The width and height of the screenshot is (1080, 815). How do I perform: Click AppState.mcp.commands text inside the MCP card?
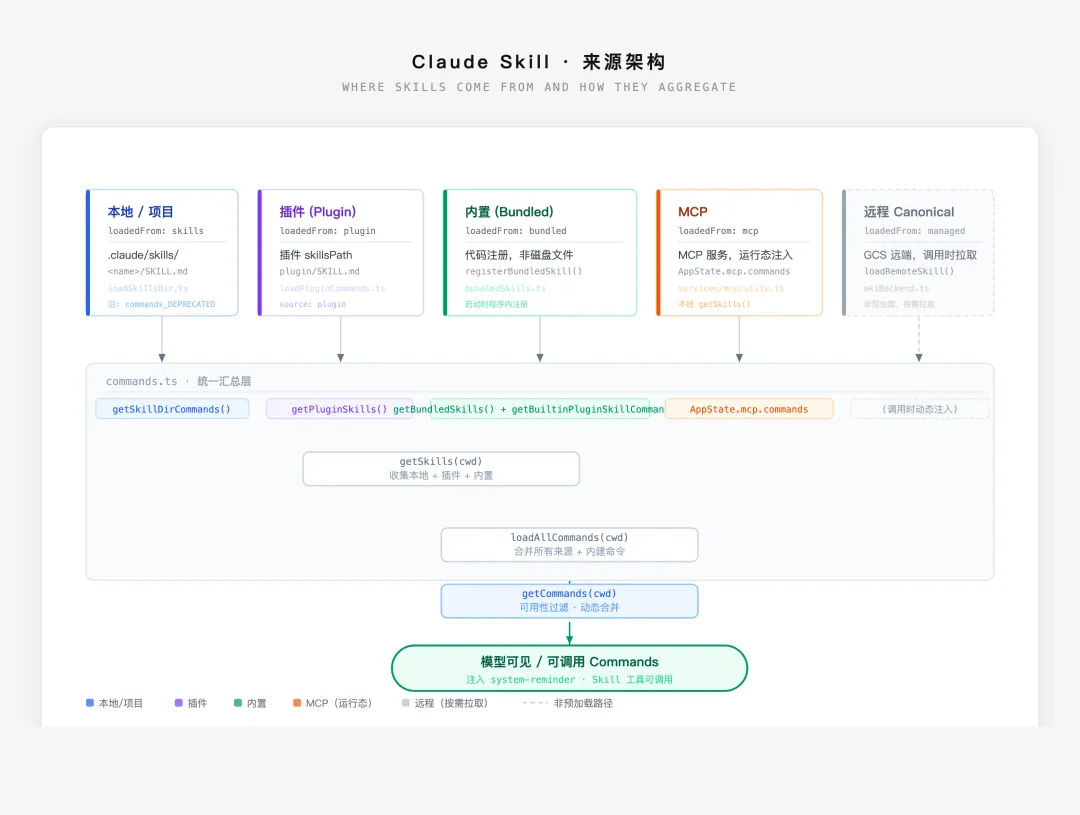(x=734, y=271)
